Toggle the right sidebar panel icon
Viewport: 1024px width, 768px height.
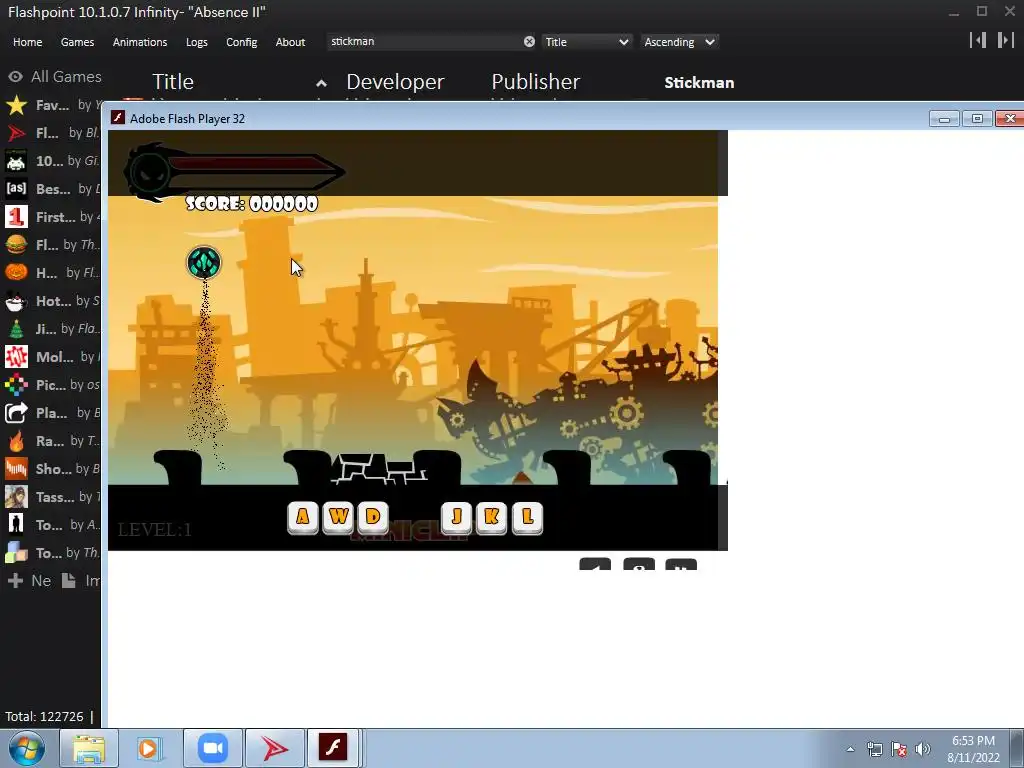[1005, 40]
